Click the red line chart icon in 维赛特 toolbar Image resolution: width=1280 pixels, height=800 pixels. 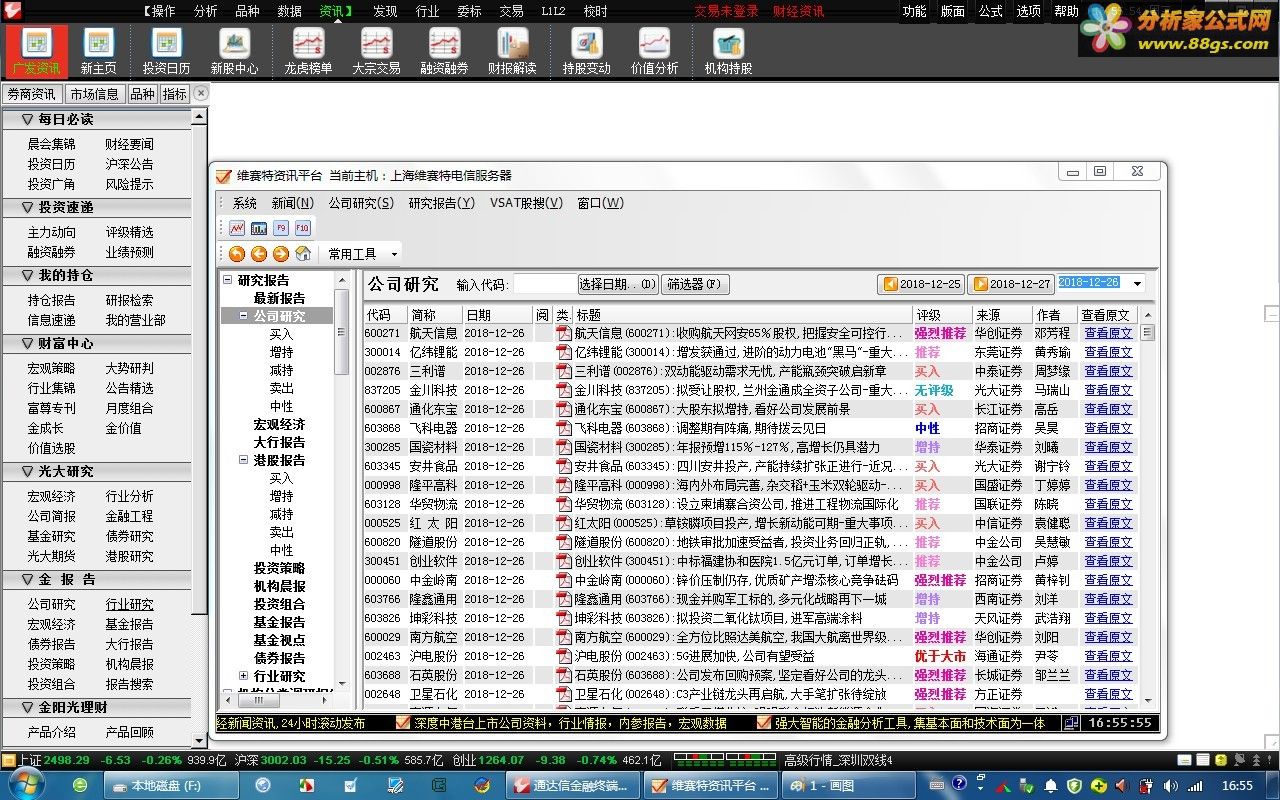pos(237,228)
